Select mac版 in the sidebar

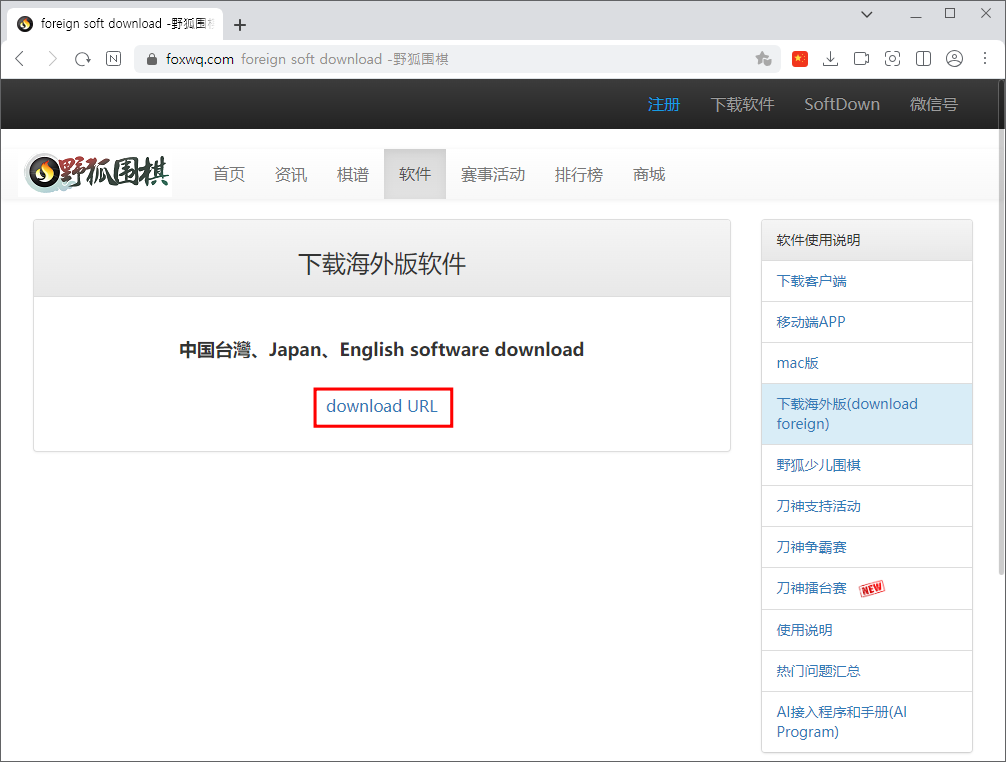(x=797, y=363)
